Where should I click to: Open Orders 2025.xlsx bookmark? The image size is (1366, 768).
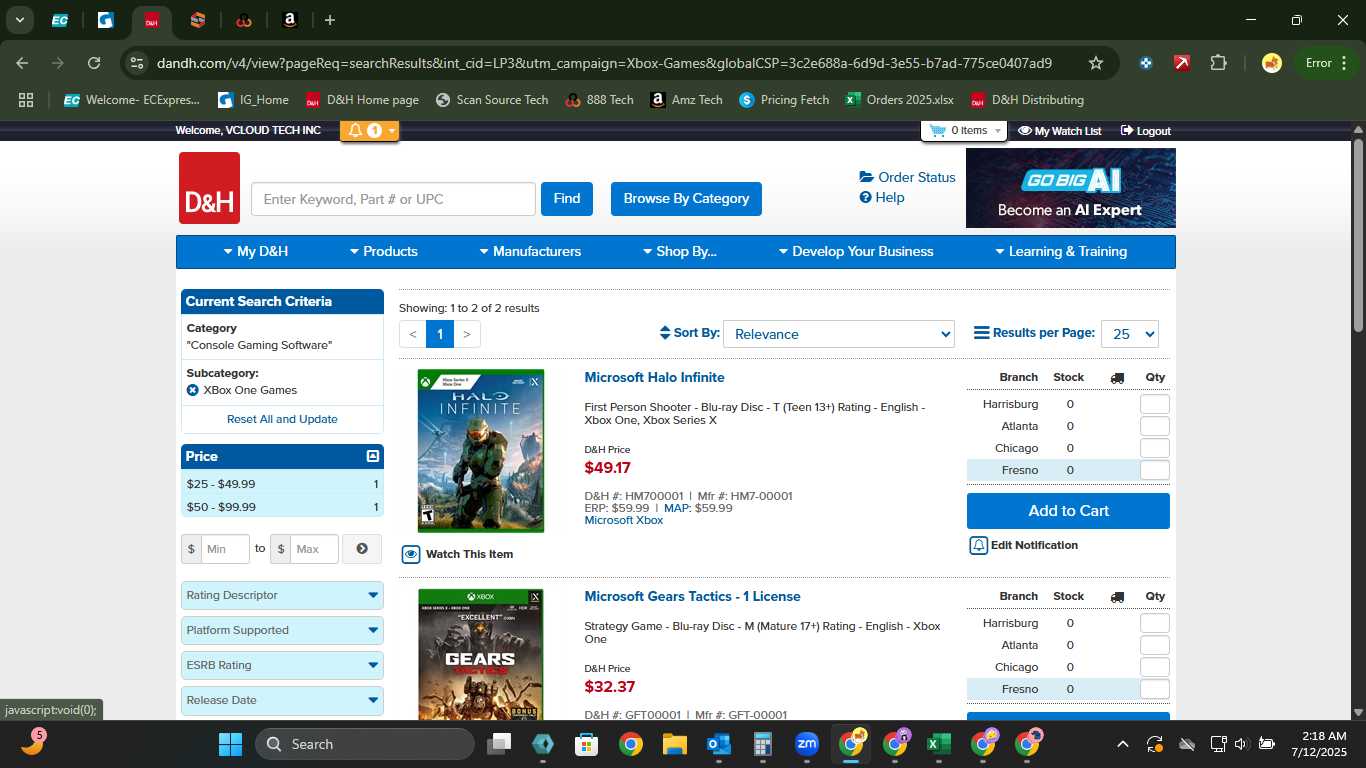(899, 100)
